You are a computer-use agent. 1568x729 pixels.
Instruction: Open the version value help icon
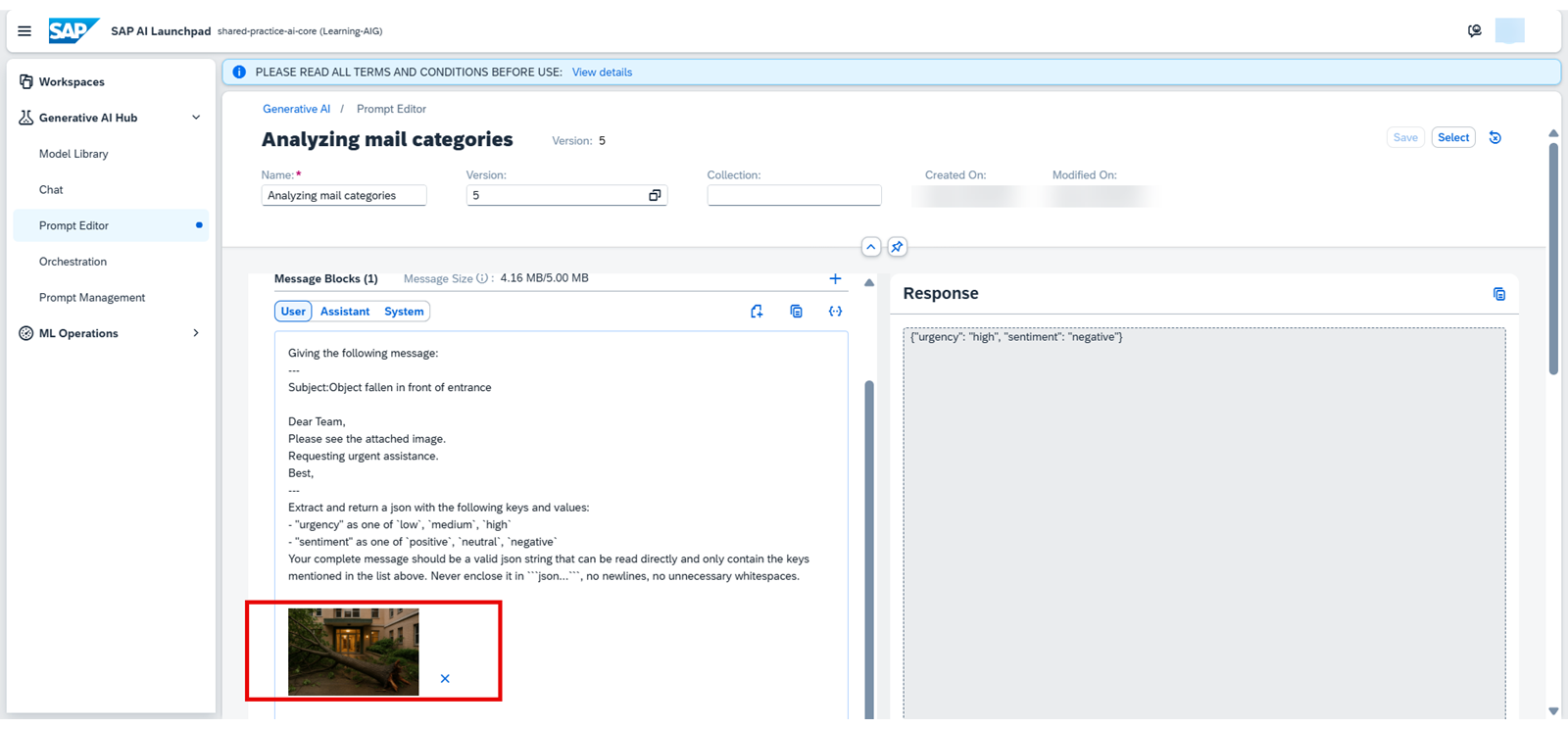(x=655, y=196)
